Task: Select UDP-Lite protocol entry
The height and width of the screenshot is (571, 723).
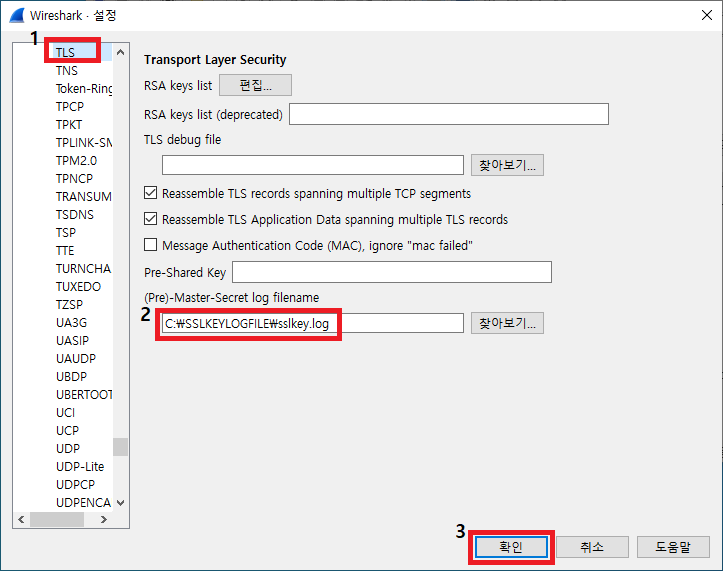Action: pyautogui.click(x=80, y=466)
